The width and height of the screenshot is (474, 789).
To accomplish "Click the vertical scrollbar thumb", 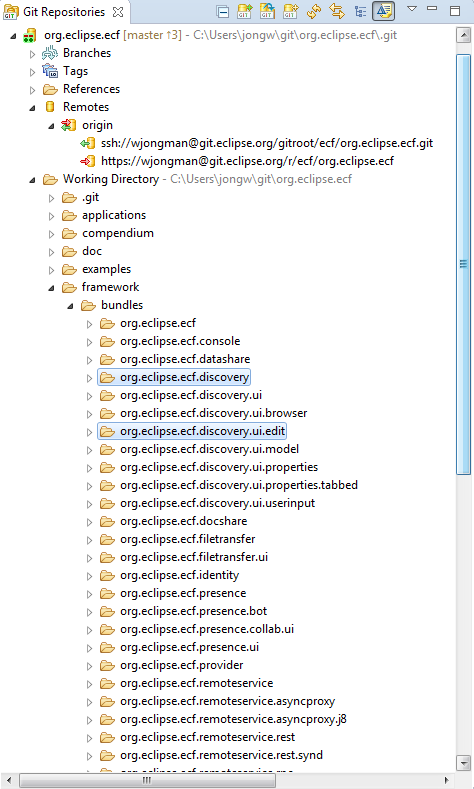I will [x=463, y=264].
